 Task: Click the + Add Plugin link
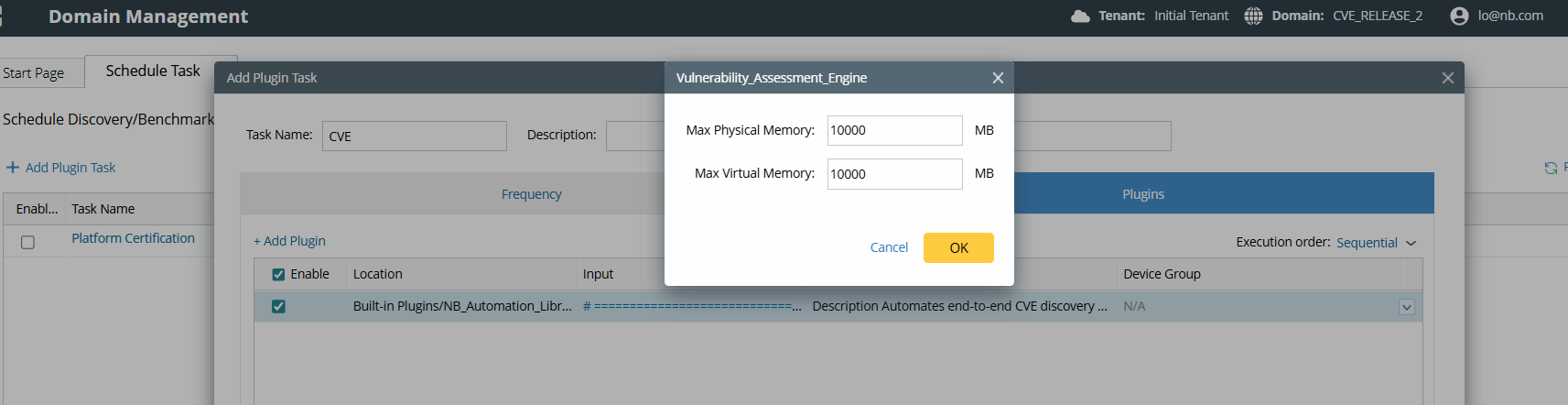[x=289, y=241]
